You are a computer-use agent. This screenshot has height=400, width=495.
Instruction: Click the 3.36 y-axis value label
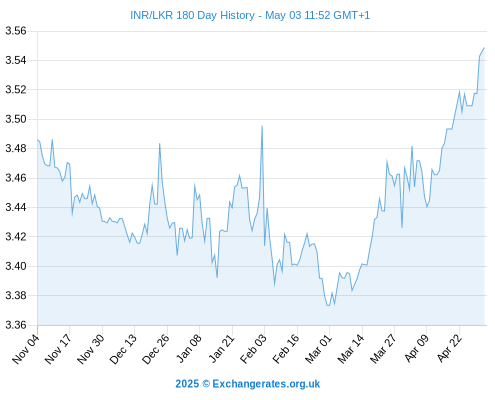[x=16, y=325]
